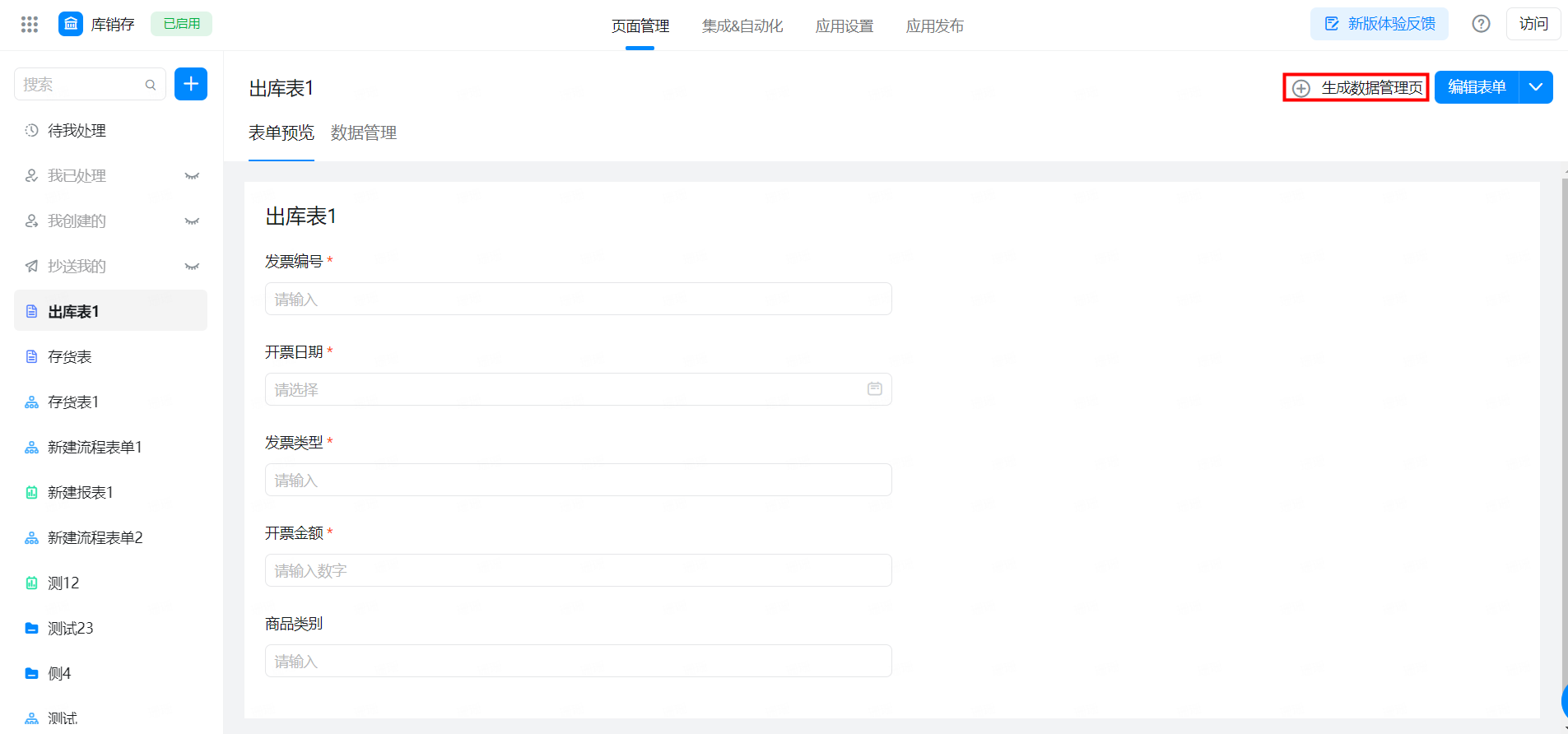Click the 新版体验反馈 button
This screenshot has height=734, width=1568.
click(x=1380, y=24)
